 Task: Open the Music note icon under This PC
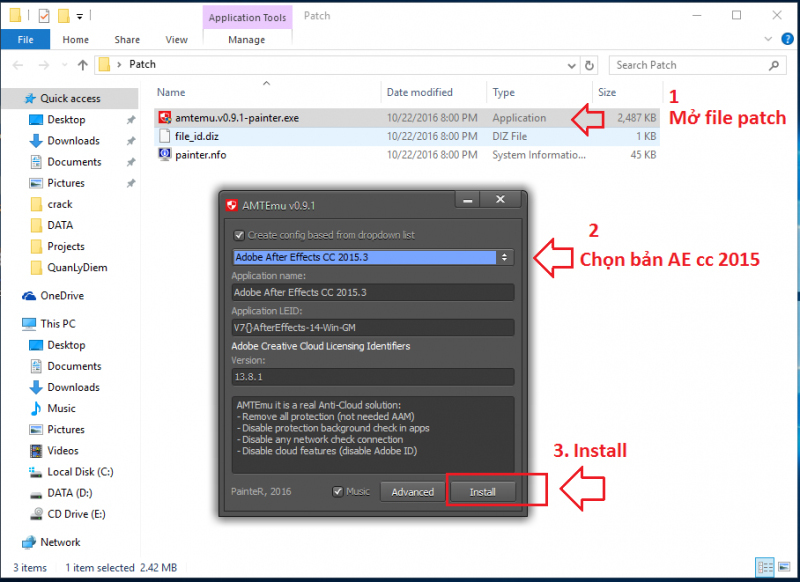click(x=36, y=409)
